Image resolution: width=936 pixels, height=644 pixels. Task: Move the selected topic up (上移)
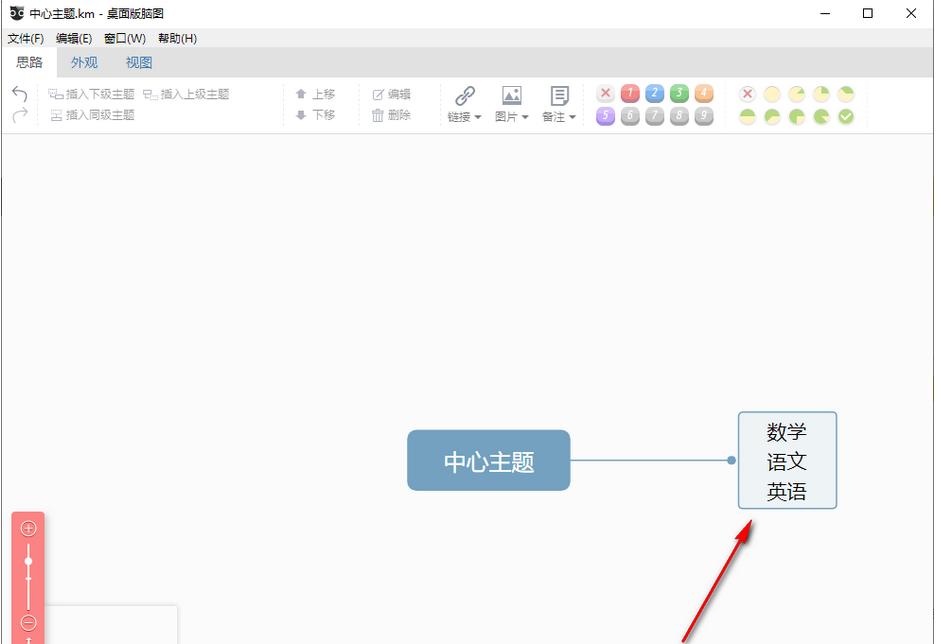(316, 93)
